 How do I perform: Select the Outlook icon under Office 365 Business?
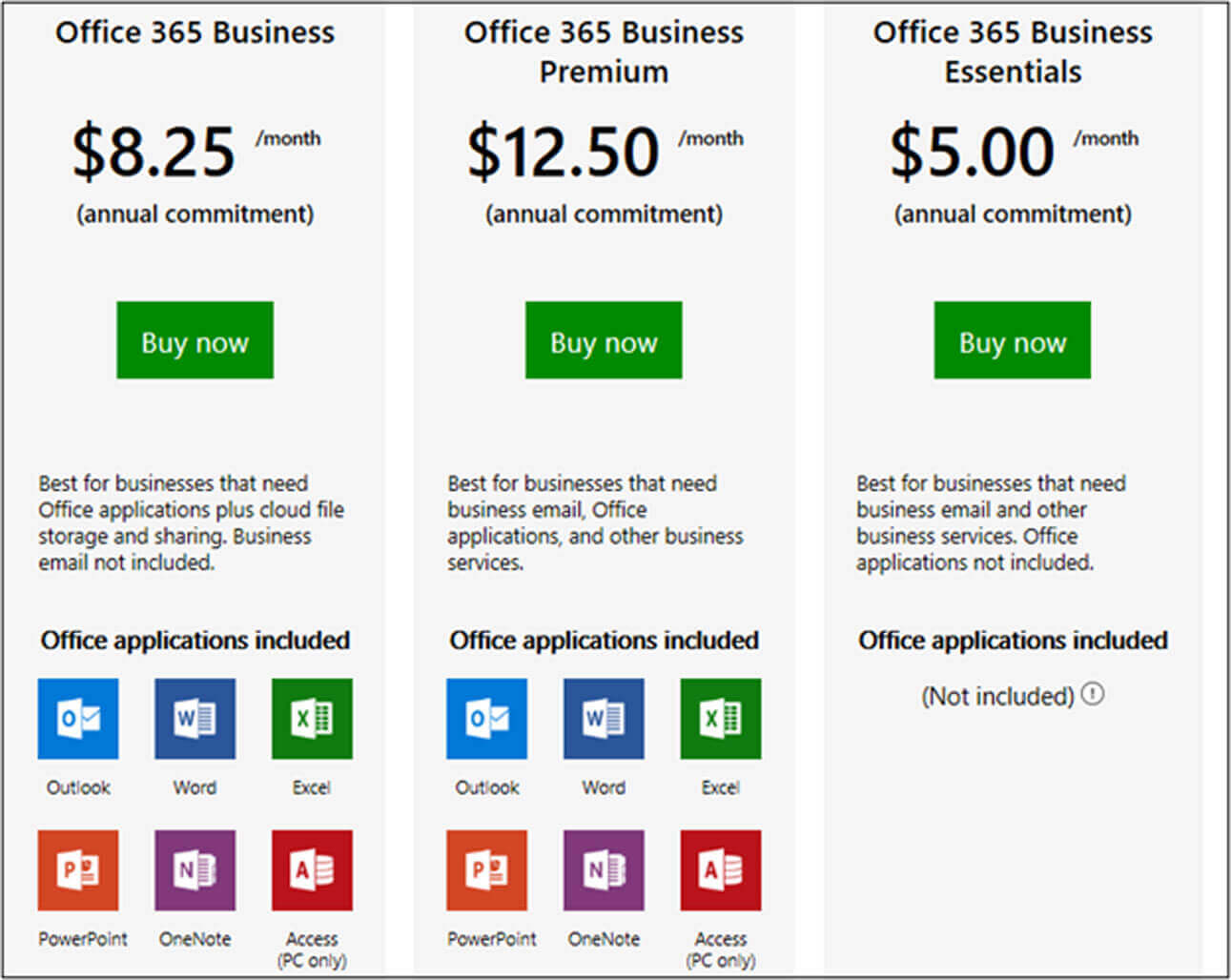(78, 720)
